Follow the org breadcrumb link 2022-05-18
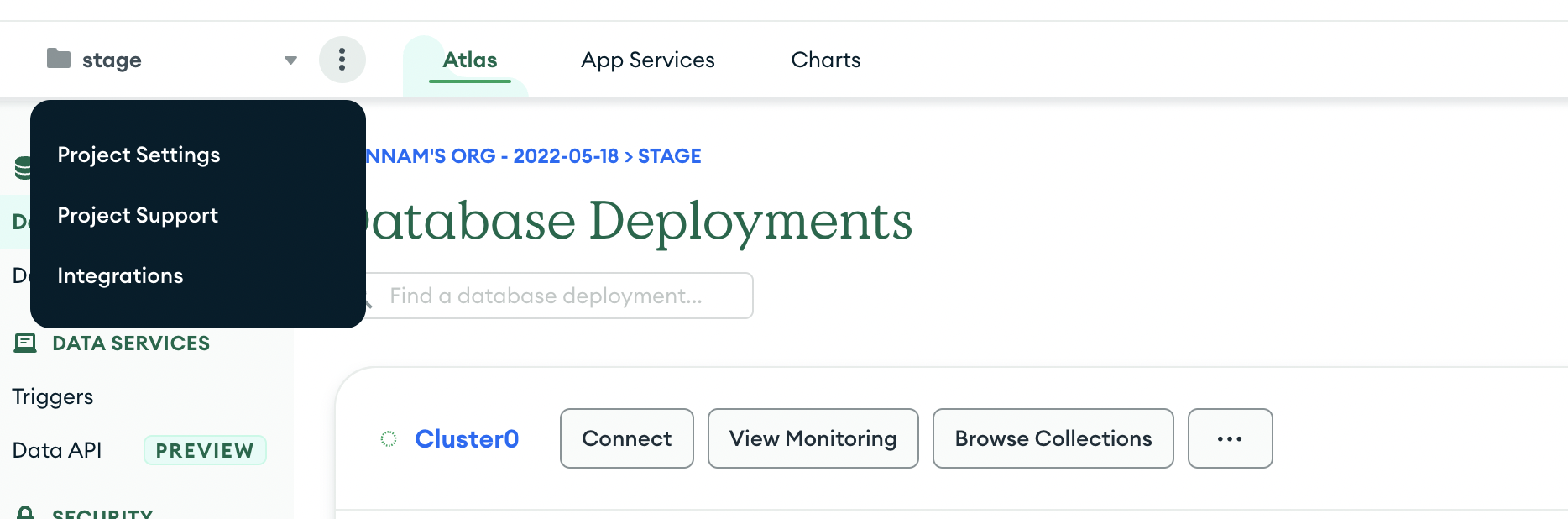This screenshot has height=519, width=1568. coord(491,156)
